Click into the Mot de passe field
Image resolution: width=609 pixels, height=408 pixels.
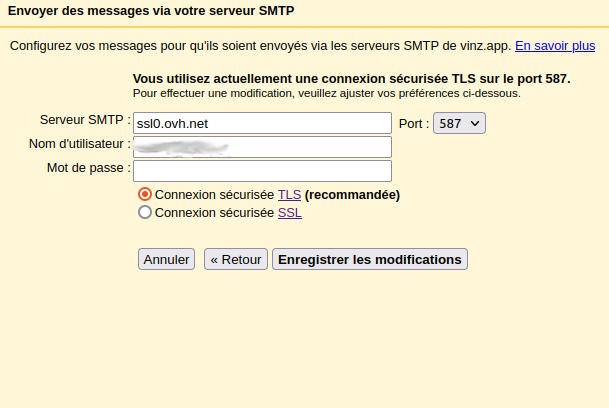[x=262, y=171]
